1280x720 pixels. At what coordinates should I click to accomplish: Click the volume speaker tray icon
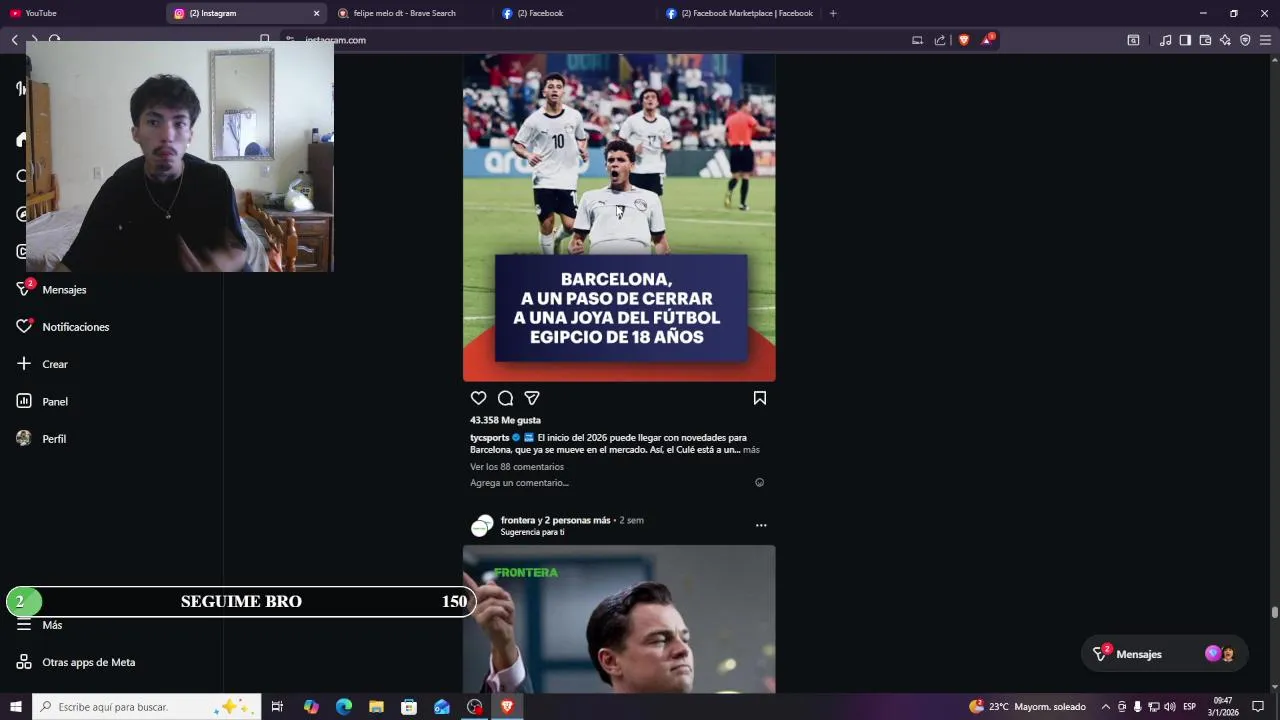click(x=1169, y=707)
